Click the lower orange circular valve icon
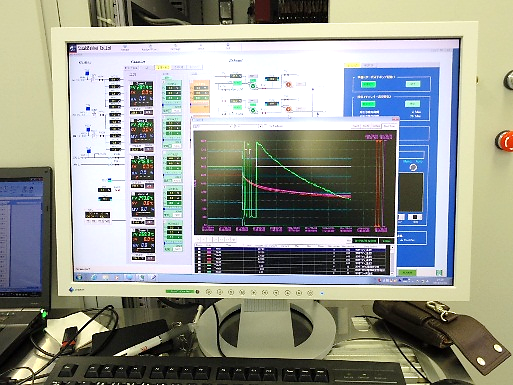 coord(289,109)
